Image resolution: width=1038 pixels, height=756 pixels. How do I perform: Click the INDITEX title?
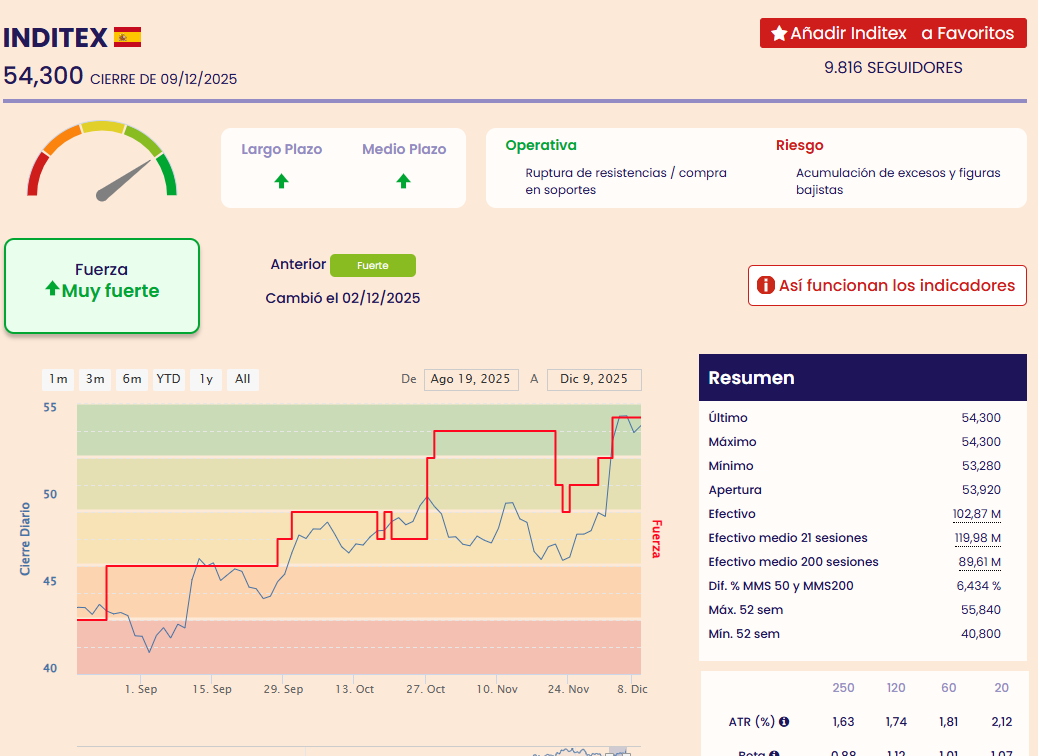pos(56,38)
